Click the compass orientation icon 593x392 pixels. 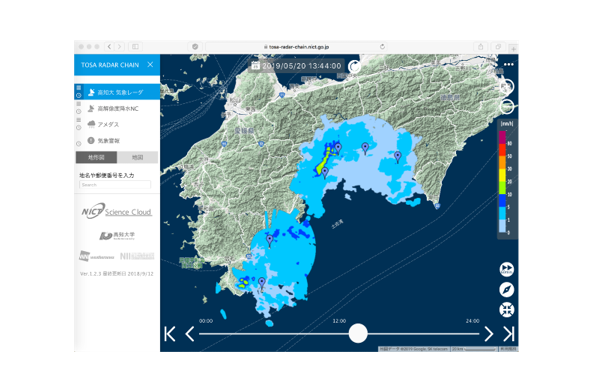(x=506, y=290)
